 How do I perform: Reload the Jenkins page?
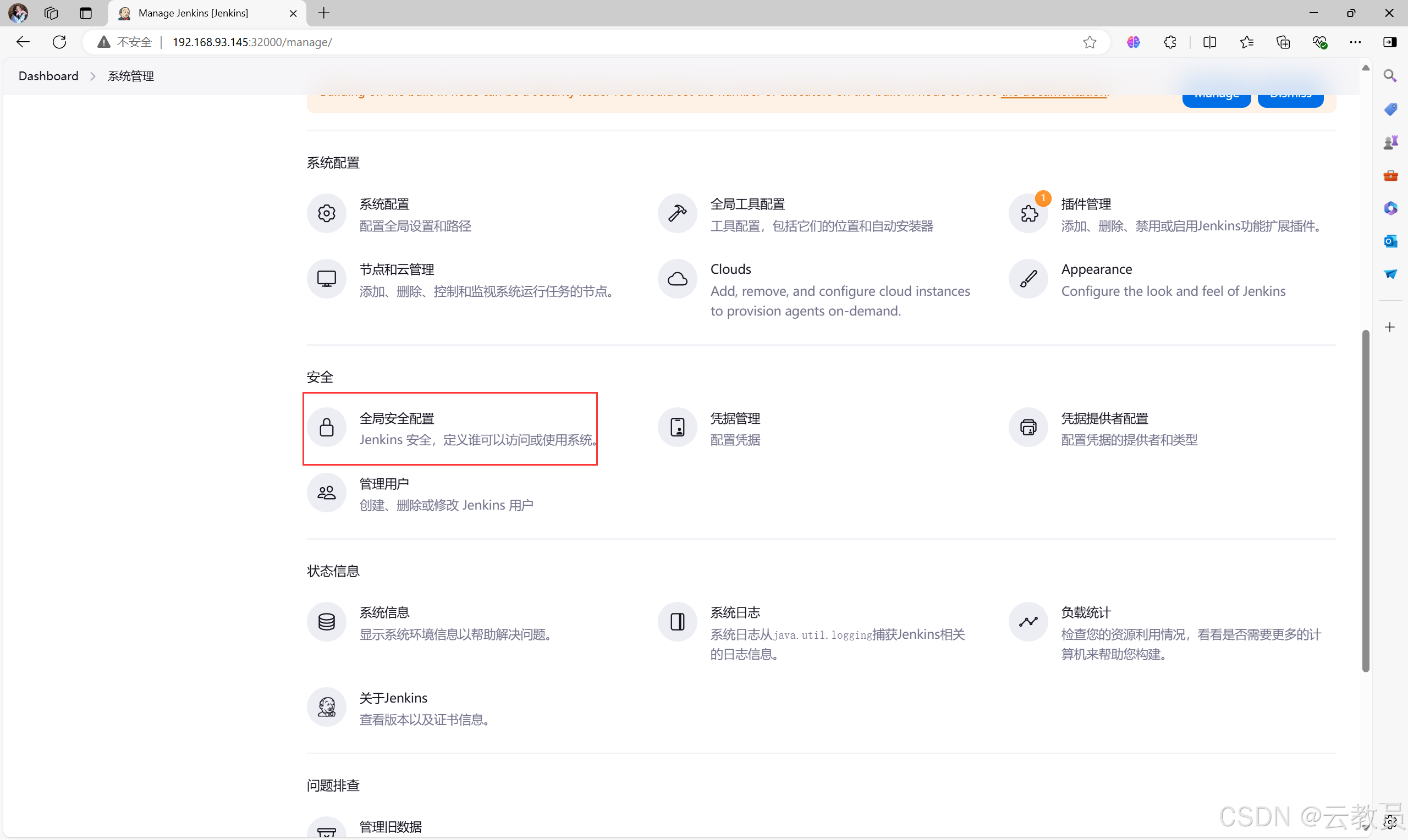[x=59, y=42]
